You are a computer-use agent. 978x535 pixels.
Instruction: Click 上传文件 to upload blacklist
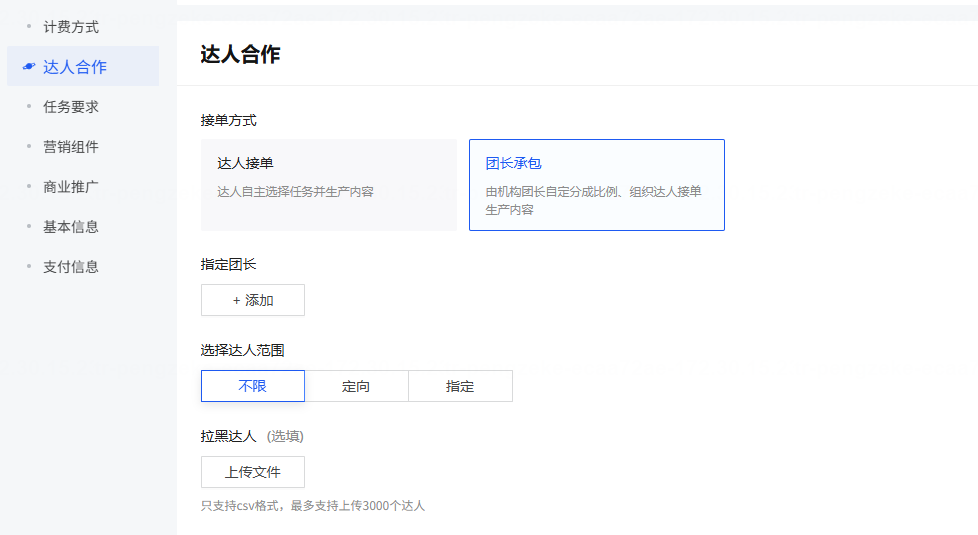pyautogui.click(x=253, y=472)
